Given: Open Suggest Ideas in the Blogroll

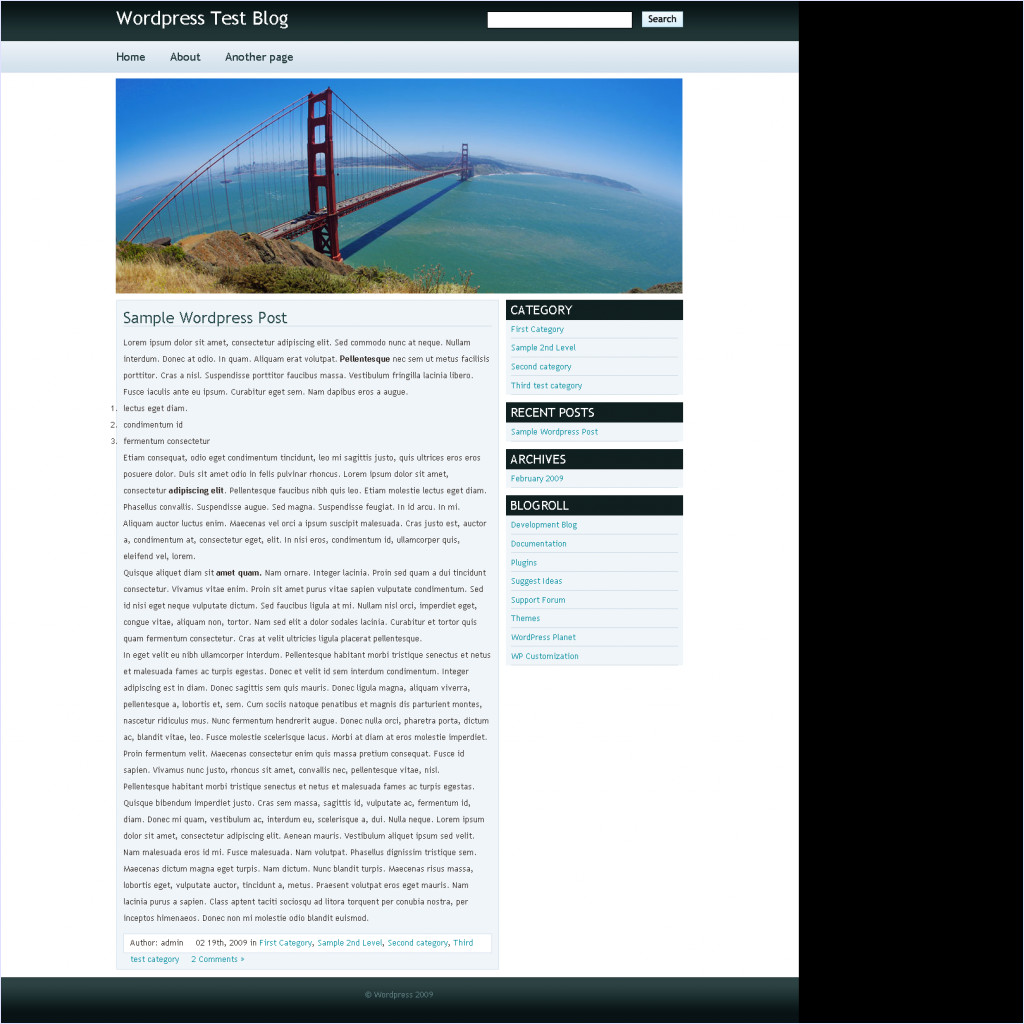Looking at the screenshot, I should click(537, 581).
